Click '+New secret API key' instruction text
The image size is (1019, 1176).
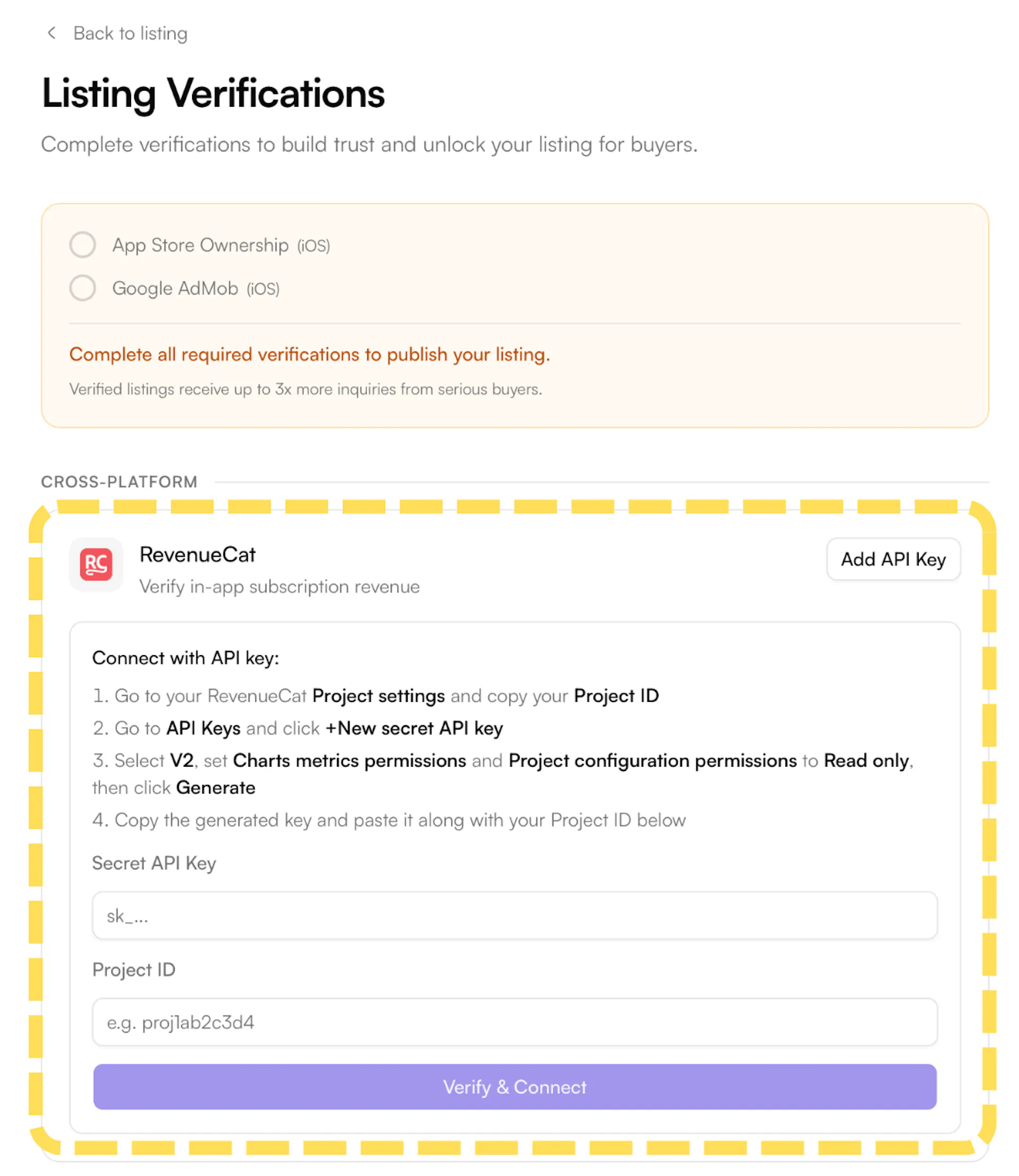coord(414,728)
